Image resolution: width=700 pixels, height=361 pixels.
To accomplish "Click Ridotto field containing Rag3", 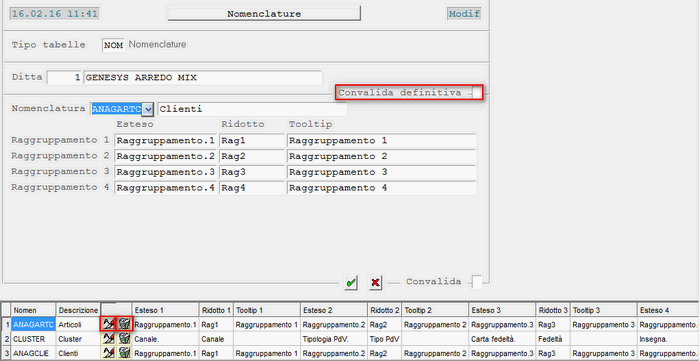I will click(252, 172).
